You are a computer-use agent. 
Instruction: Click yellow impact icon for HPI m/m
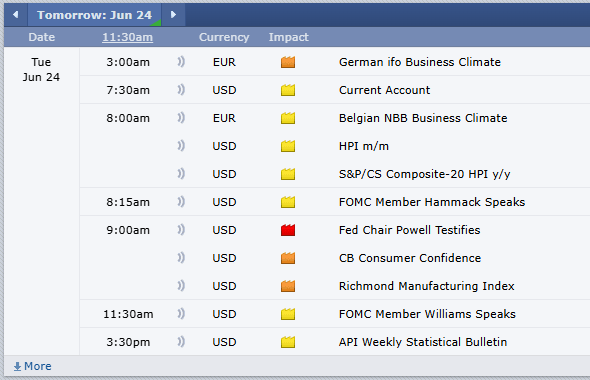pyautogui.click(x=288, y=146)
